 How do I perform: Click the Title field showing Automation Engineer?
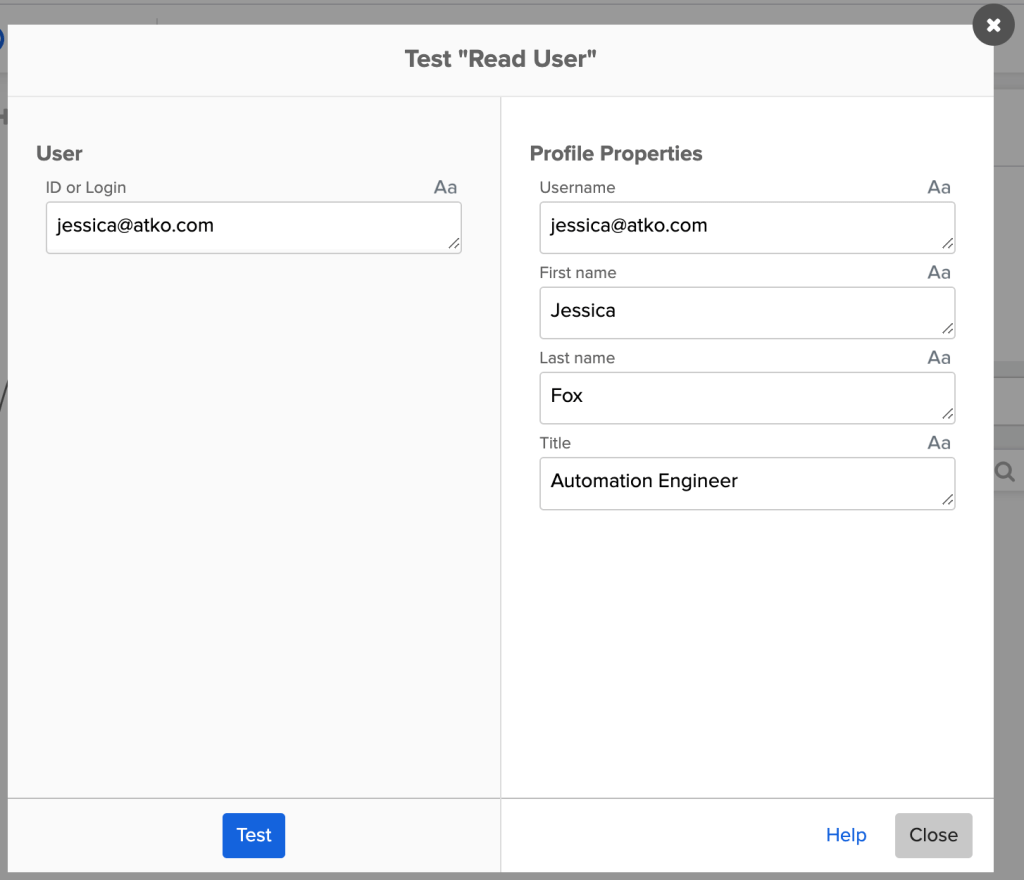point(740,482)
